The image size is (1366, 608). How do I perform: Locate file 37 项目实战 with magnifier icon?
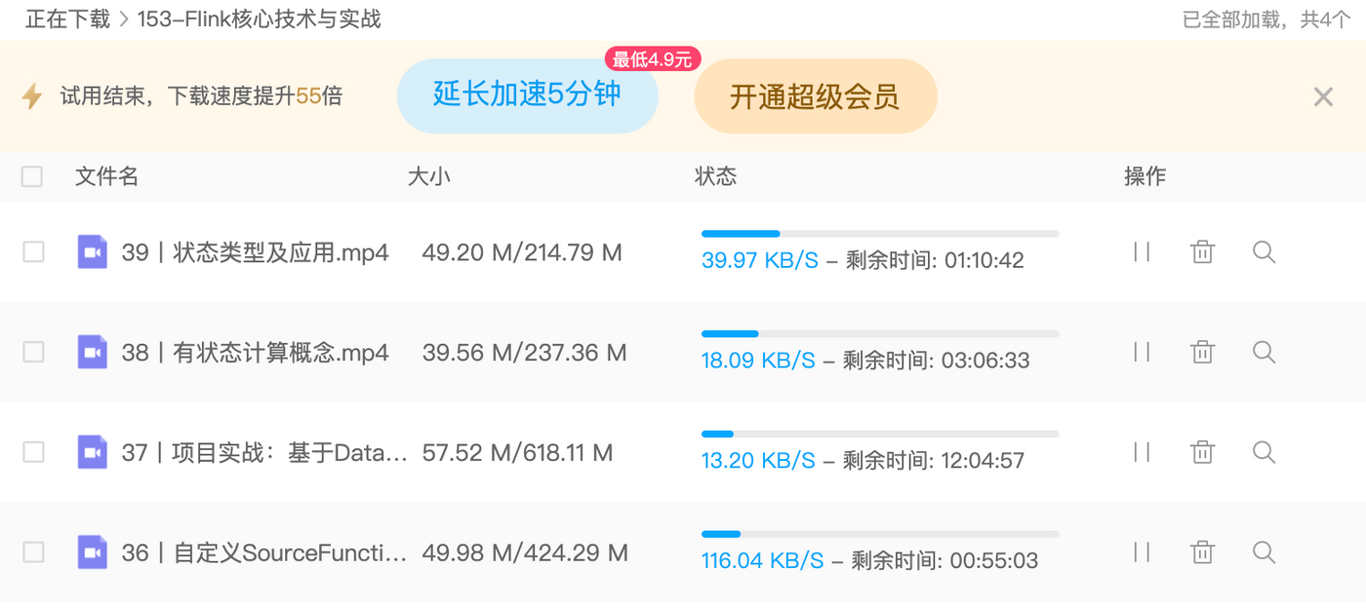click(x=1264, y=452)
